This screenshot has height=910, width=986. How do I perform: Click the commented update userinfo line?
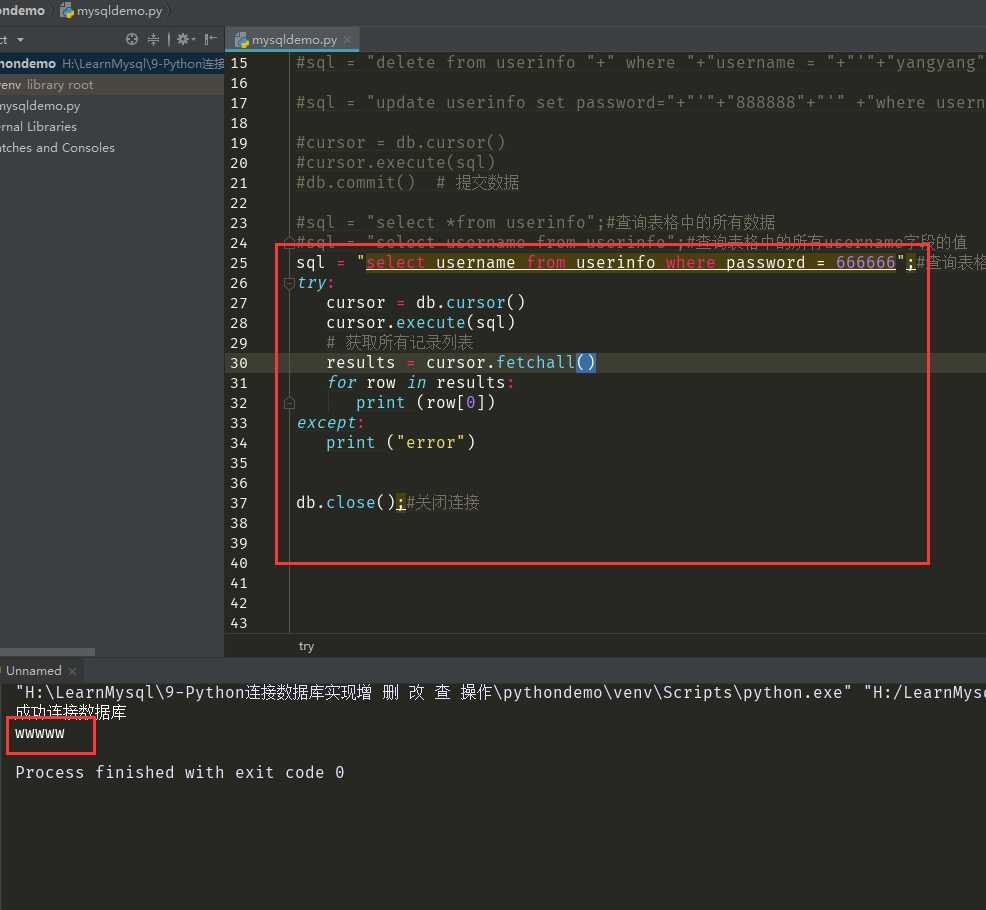640,103
